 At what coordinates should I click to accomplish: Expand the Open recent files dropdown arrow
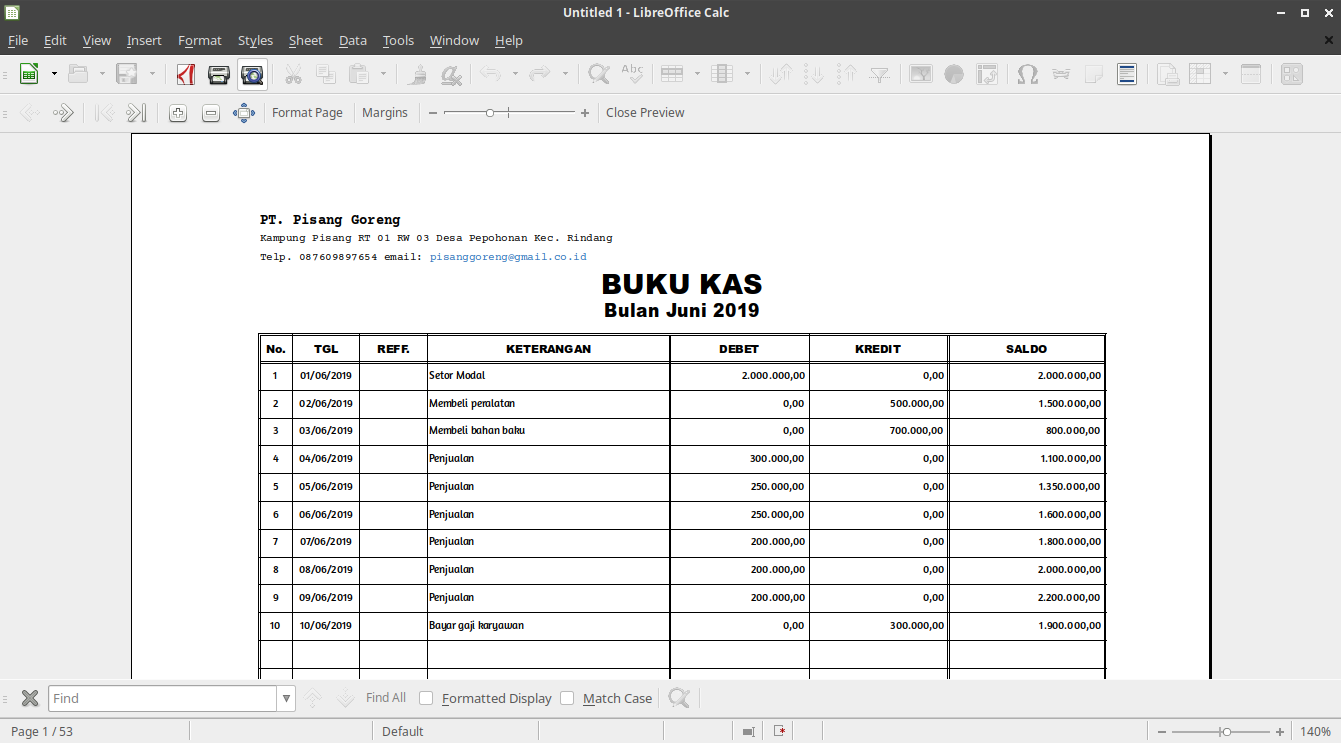102,74
